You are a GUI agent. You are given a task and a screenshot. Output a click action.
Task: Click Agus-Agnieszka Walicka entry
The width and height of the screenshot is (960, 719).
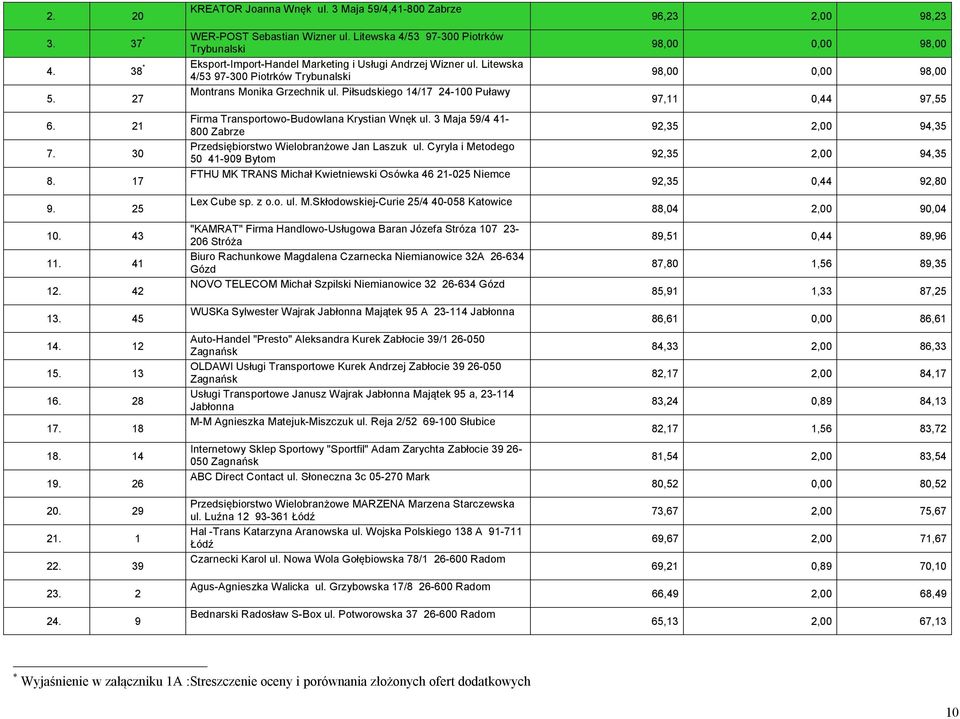tap(358, 594)
